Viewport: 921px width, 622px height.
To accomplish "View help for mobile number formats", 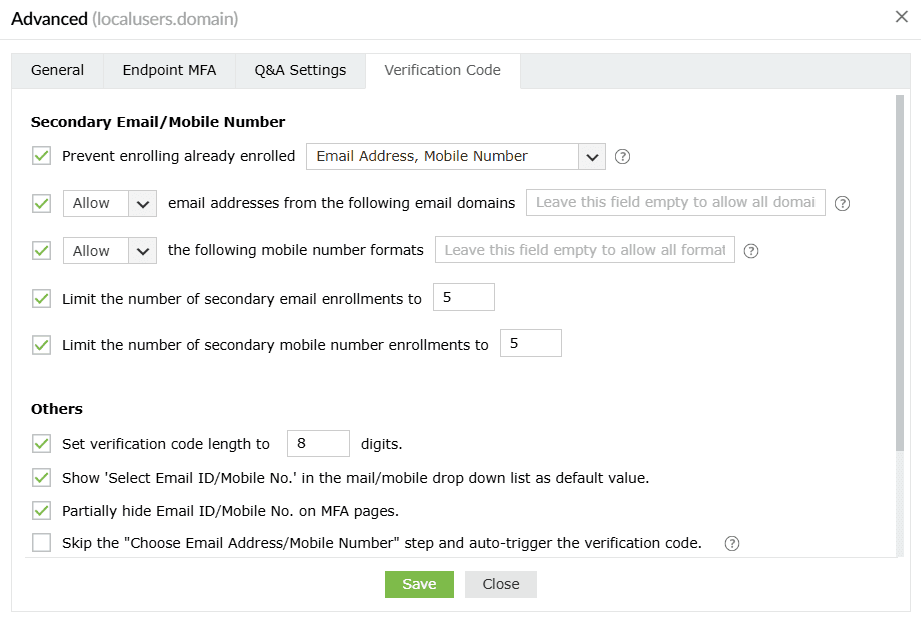I will (x=751, y=250).
